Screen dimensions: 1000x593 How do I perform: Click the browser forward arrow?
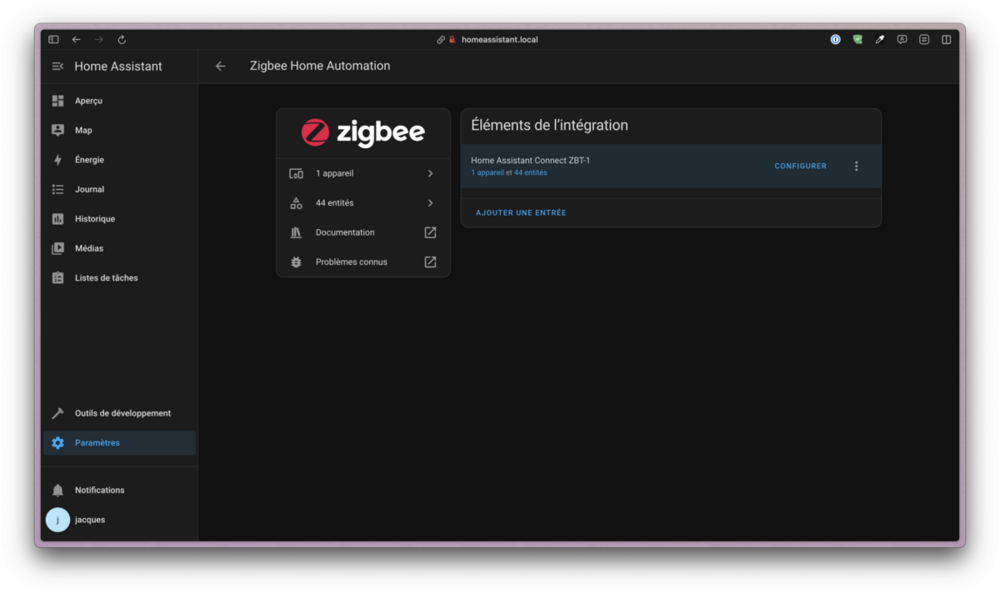99,40
